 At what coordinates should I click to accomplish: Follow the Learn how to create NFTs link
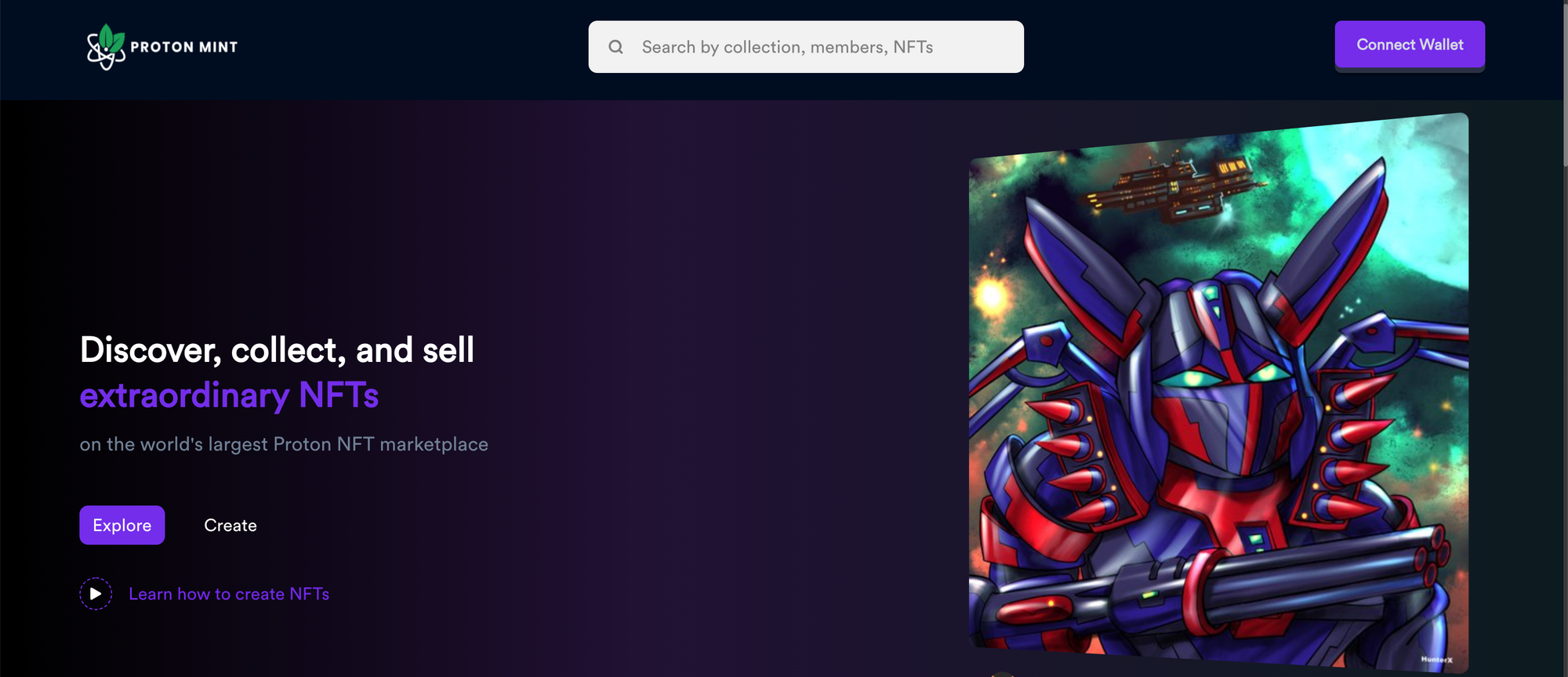click(229, 594)
